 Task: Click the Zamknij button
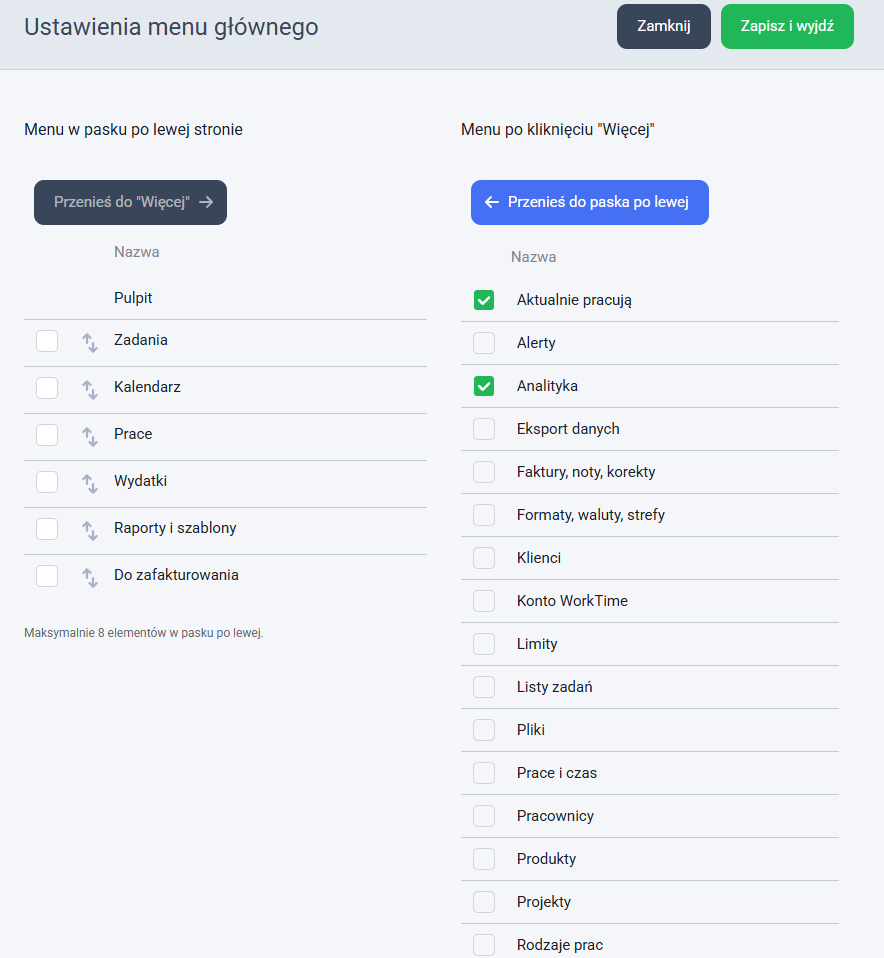pos(663,26)
